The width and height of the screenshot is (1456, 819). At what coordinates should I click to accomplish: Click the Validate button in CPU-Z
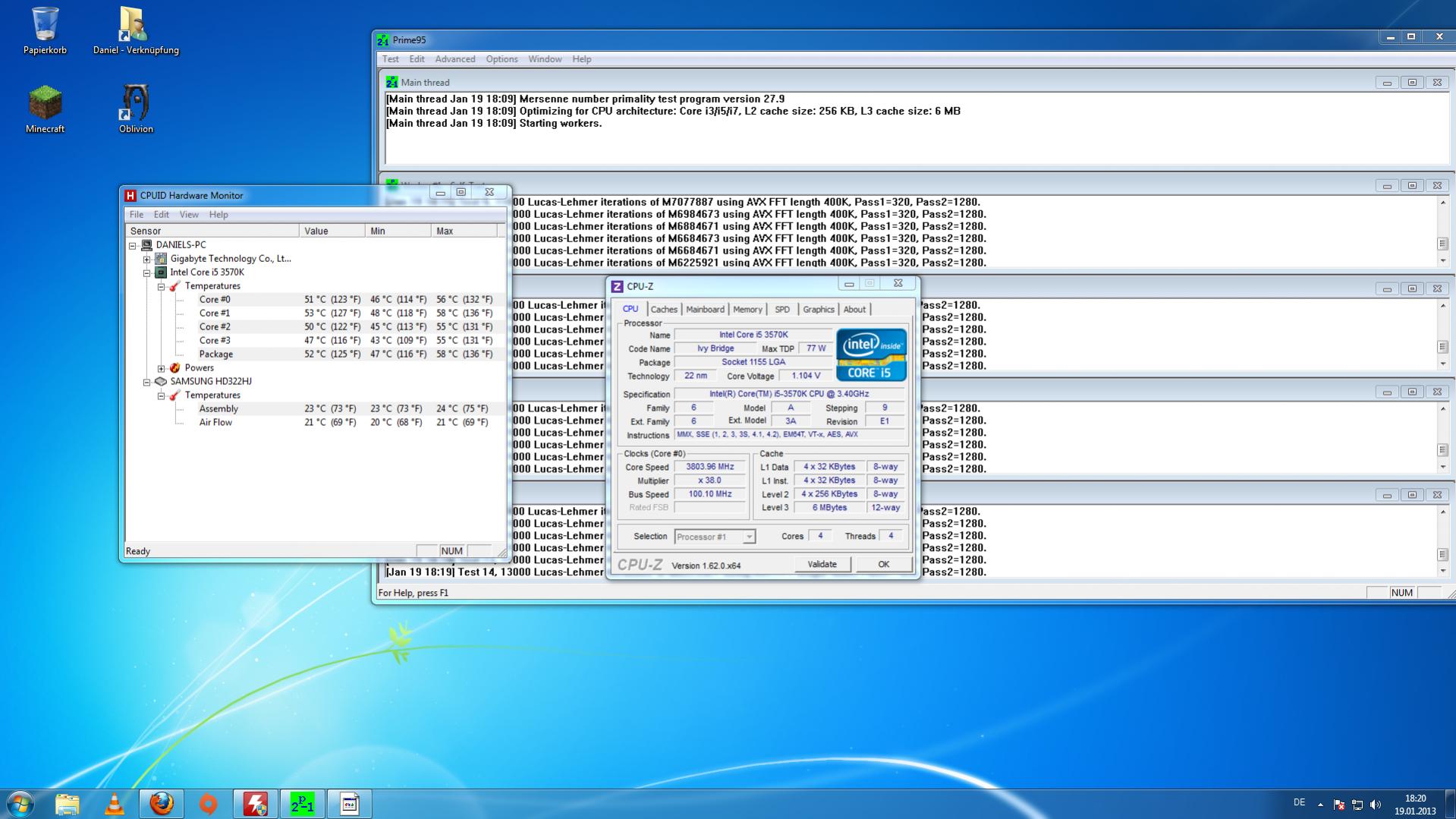[x=822, y=564]
